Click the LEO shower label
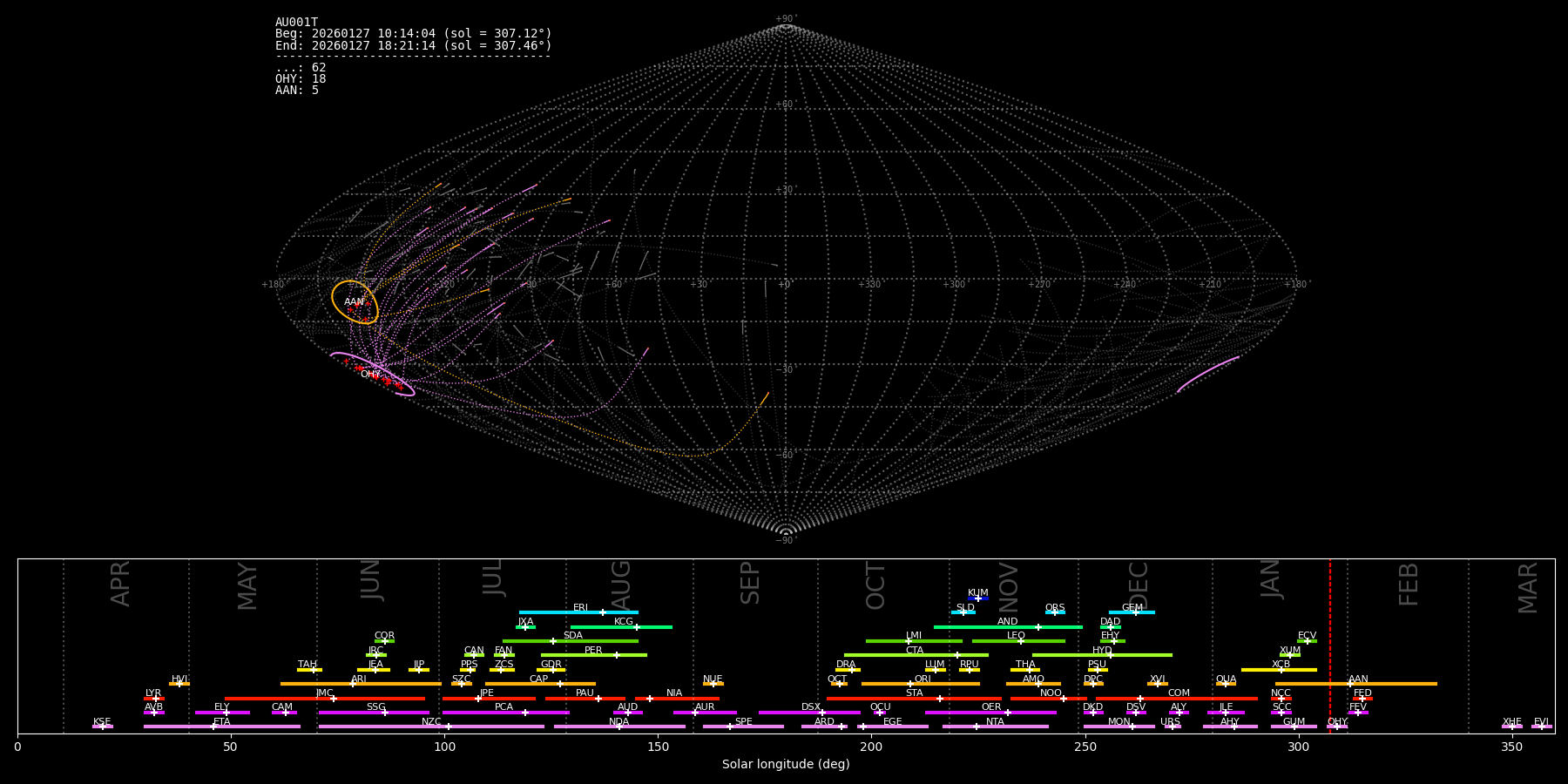The image size is (1568, 784). click(x=1016, y=636)
